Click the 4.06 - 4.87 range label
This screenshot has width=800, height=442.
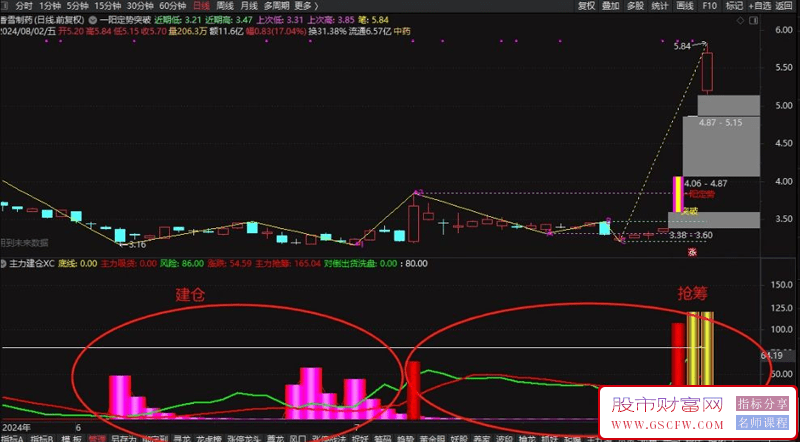(707, 183)
